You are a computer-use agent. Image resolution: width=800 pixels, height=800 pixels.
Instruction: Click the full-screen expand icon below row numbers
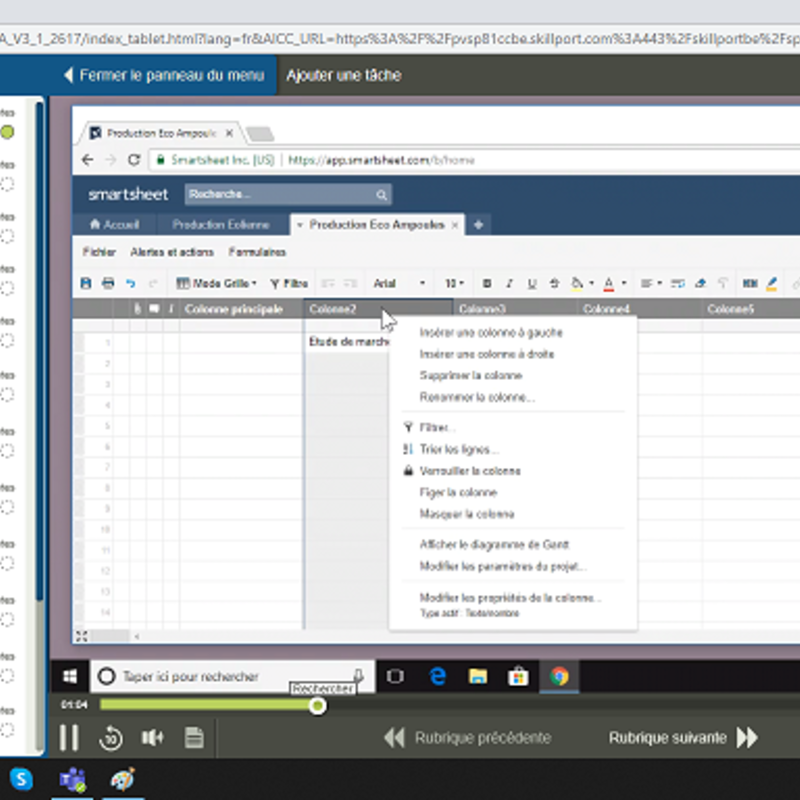(82, 636)
